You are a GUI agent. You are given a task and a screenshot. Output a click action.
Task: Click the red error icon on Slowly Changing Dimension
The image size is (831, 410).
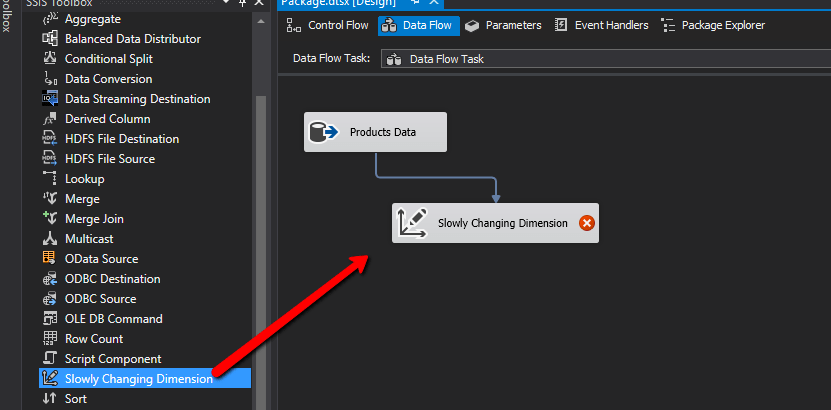click(587, 223)
